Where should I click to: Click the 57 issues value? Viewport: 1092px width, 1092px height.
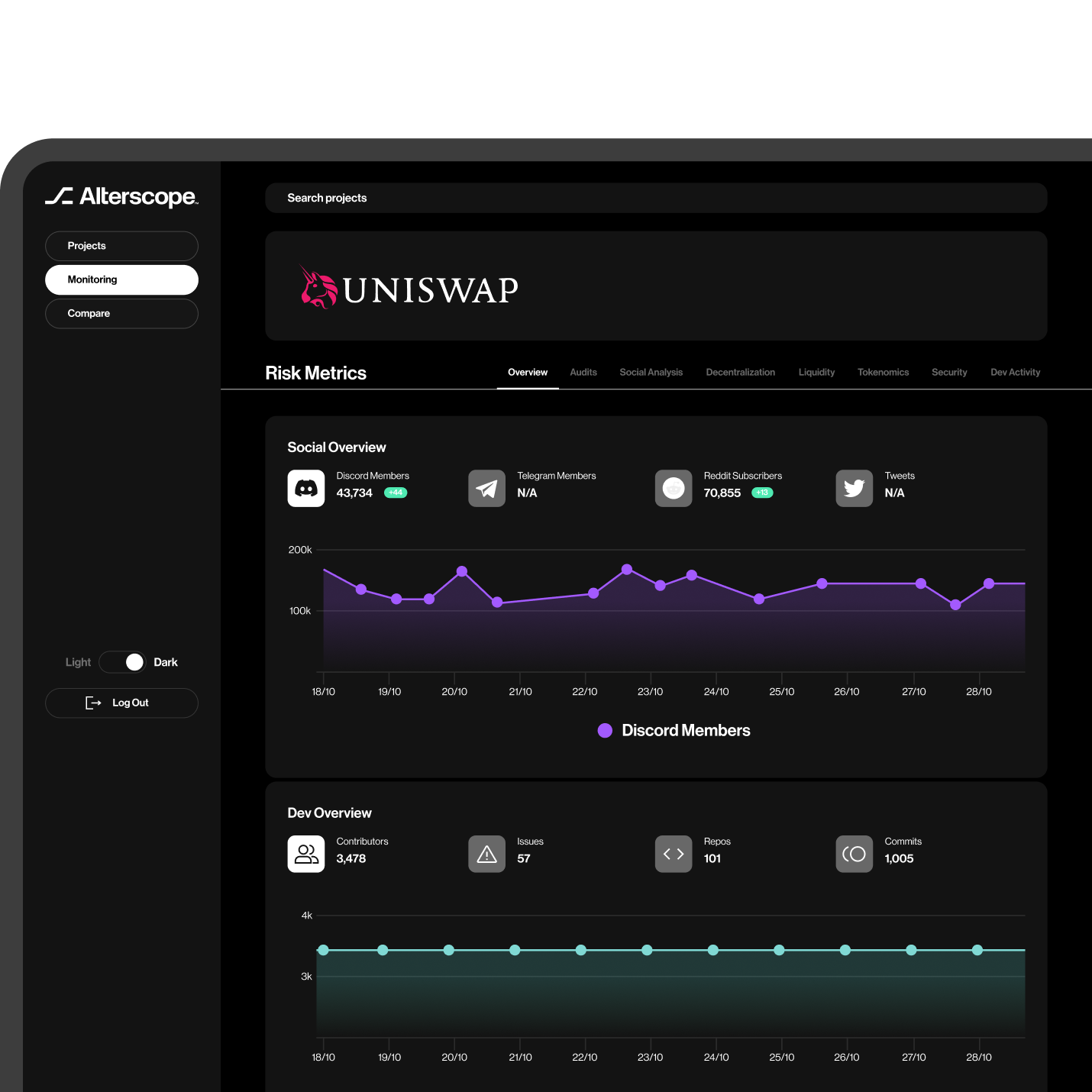coord(524,859)
